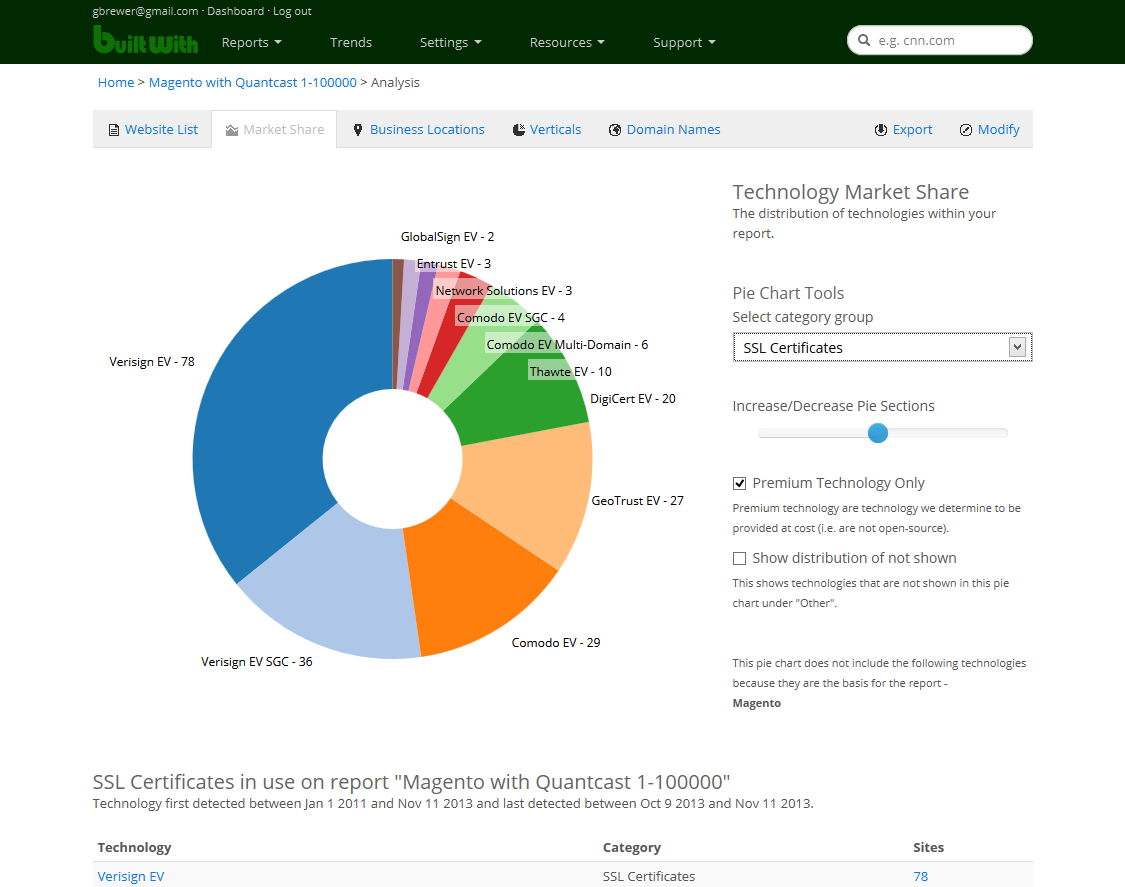This screenshot has height=887, width=1125.
Task: Click the search magnifier icon
Action: point(864,40)
